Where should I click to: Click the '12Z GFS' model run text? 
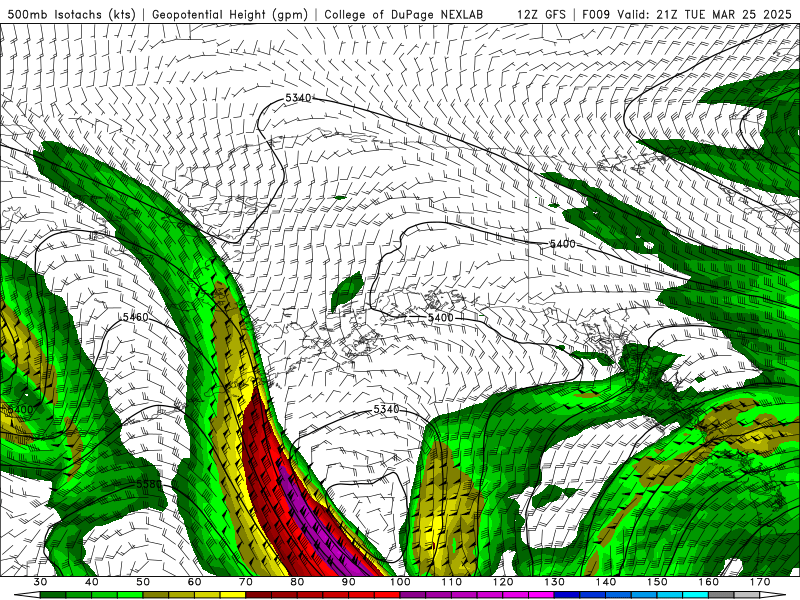tap(541, 14)
